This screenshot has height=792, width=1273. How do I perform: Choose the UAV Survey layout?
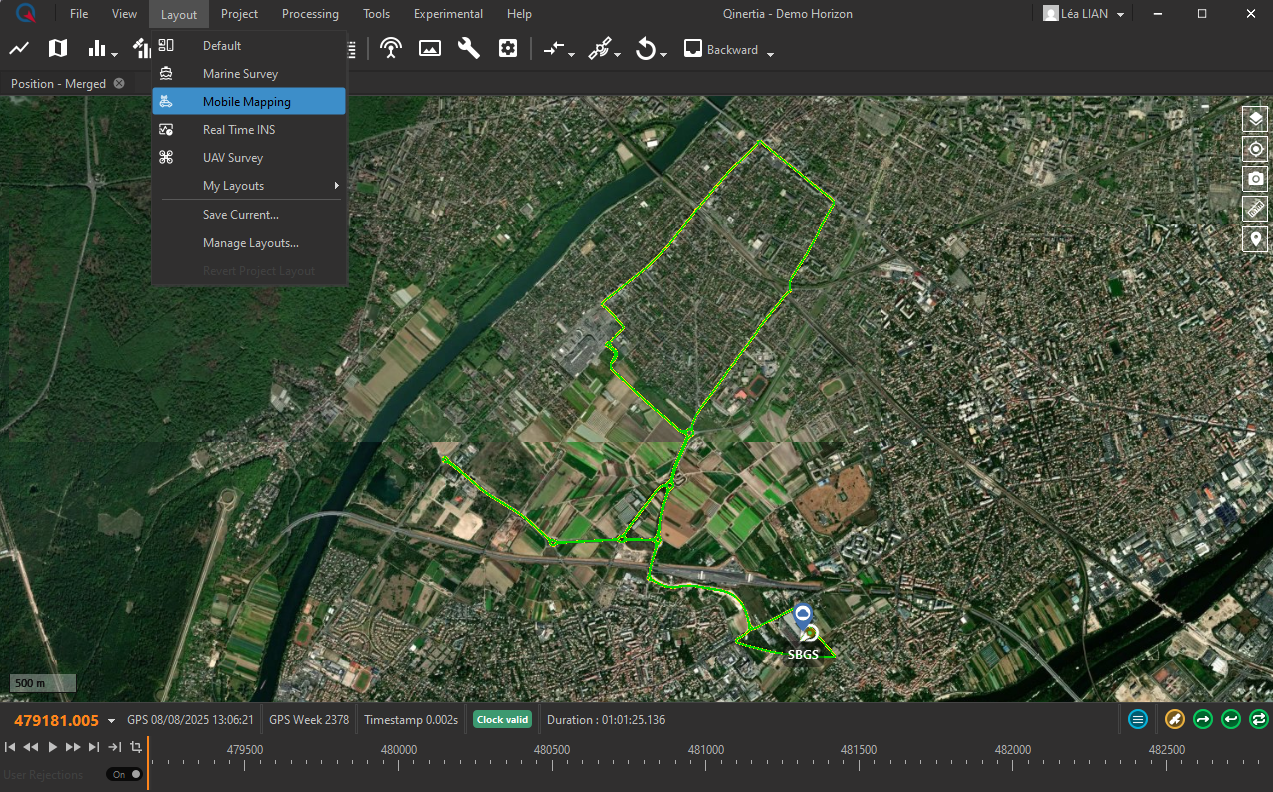coord(233,158)
